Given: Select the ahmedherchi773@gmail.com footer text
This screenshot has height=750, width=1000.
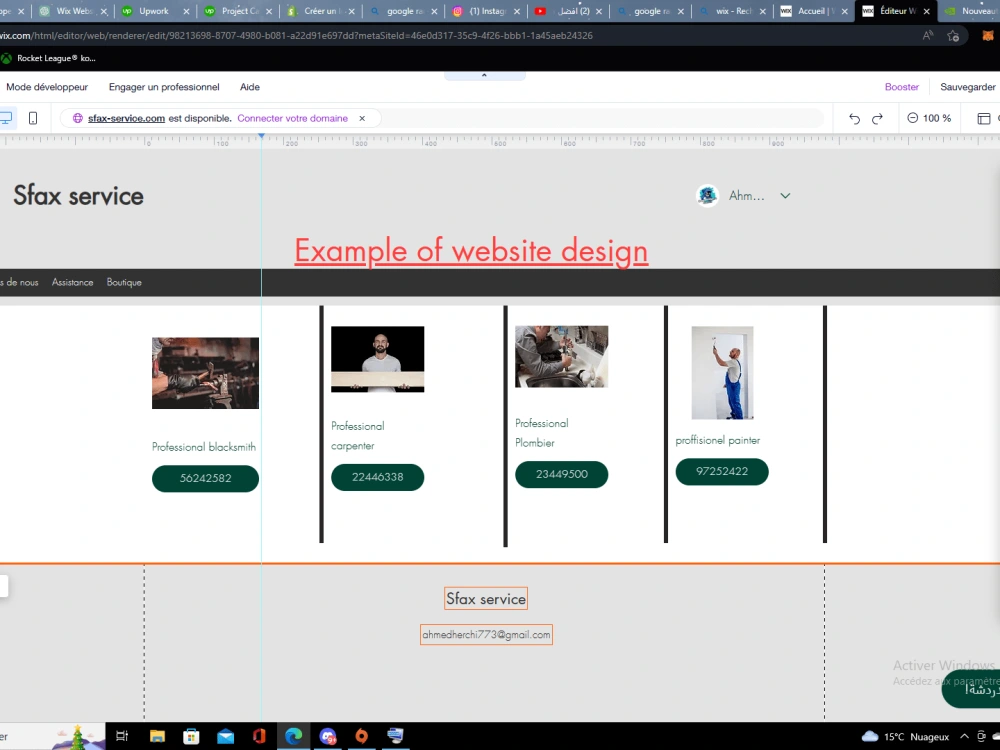Looking at the screenshot, I should point(486,635).
